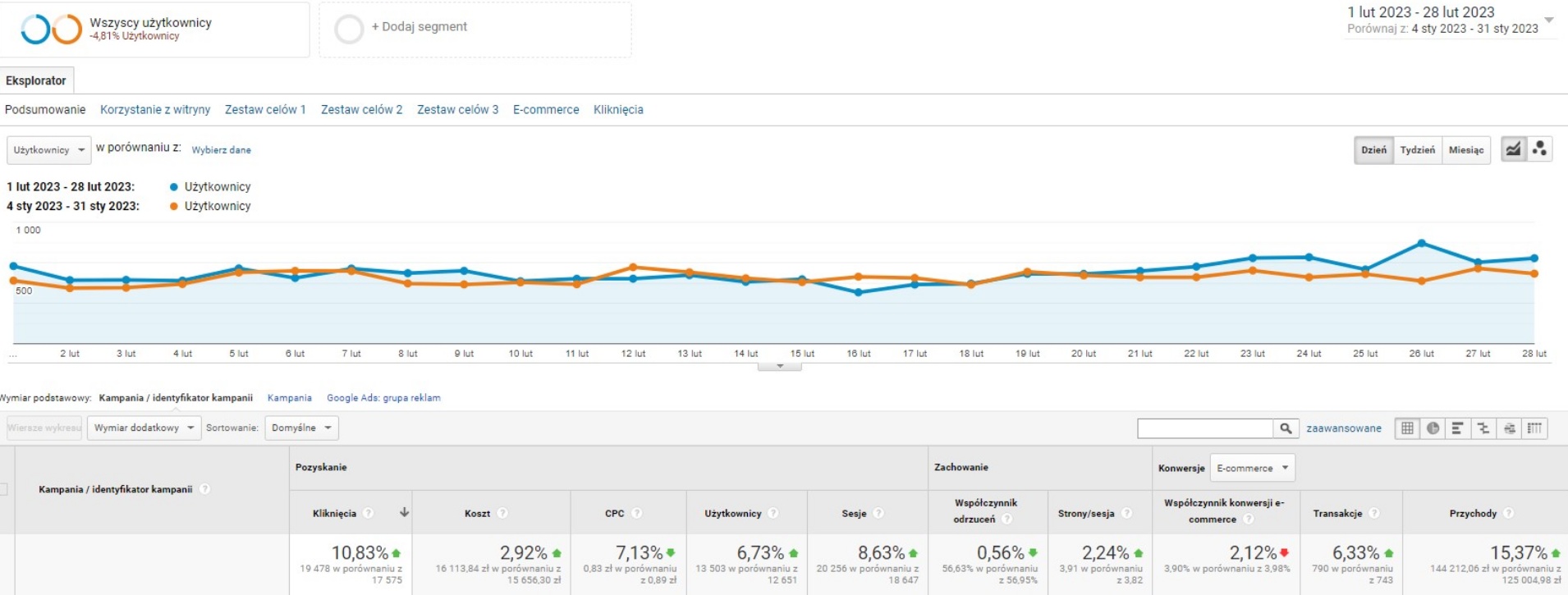Click help icon next to Użytkownicy column
This screenshot has width=1568, height=595.
tap(773, 513)
